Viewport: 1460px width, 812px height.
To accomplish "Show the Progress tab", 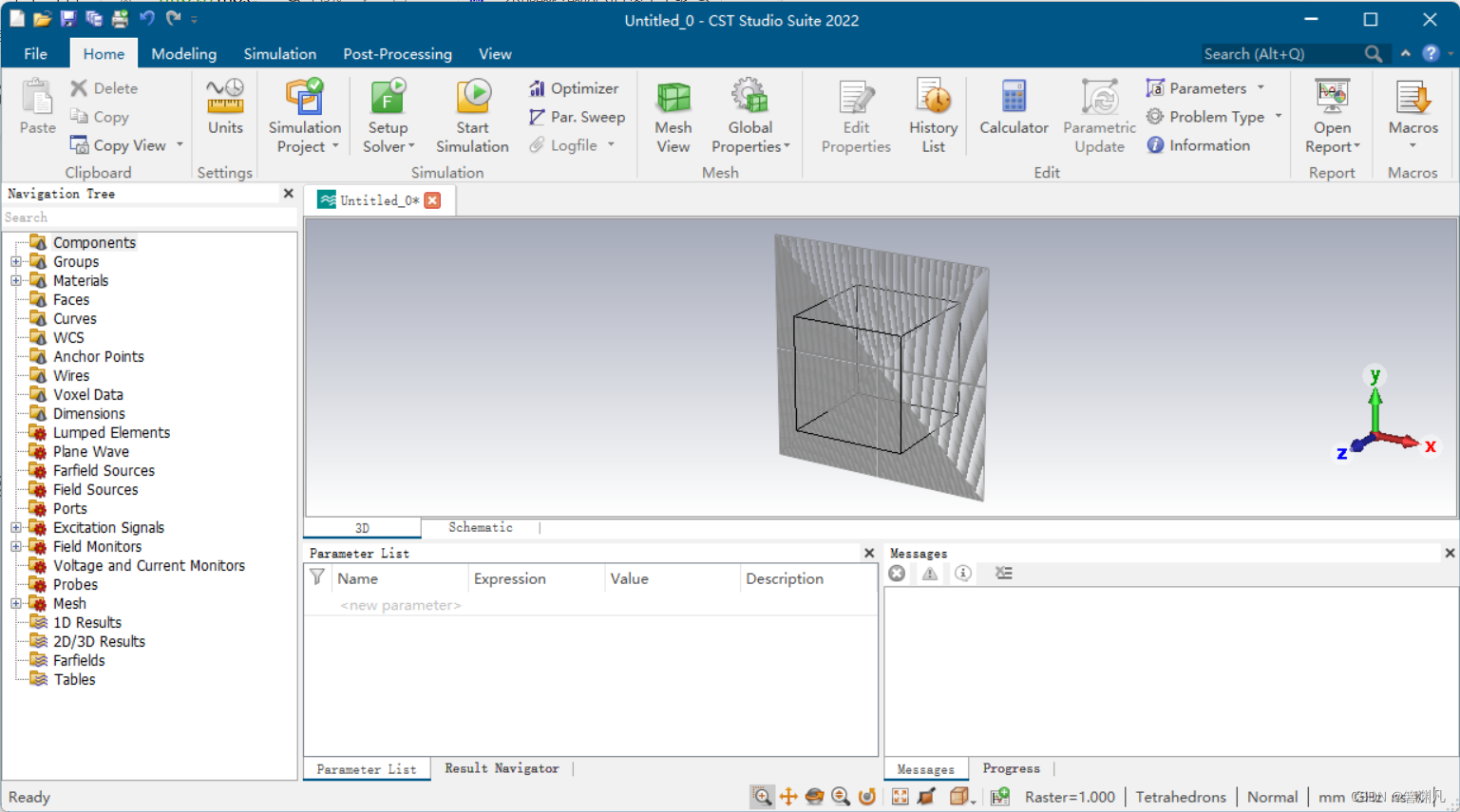I will pyautogui.click(x=1011, y=768).
